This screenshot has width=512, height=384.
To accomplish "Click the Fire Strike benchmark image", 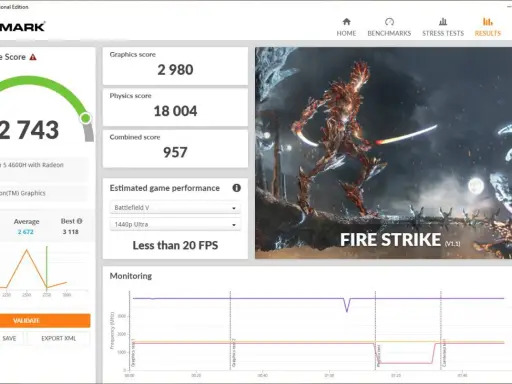I will (383, 153).
